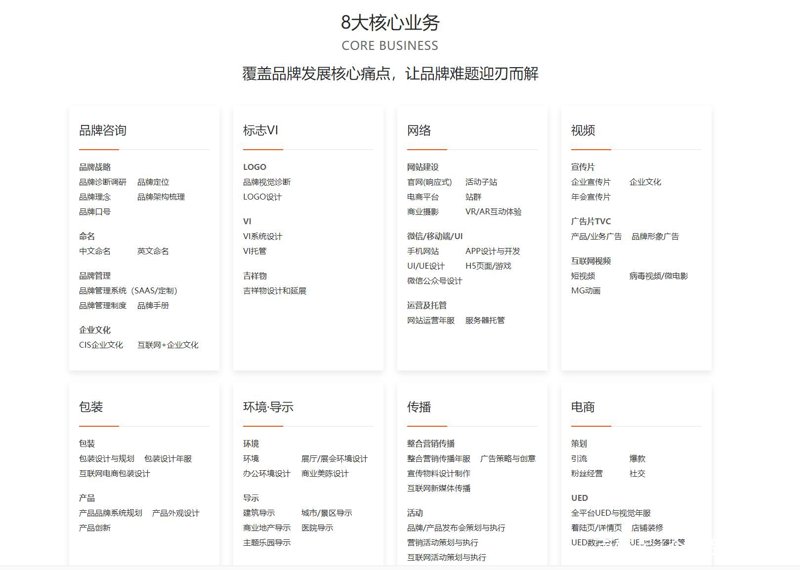The image size is (800, 570).
Task: Click H5页面/游戏
Action: tap(488, 266)
